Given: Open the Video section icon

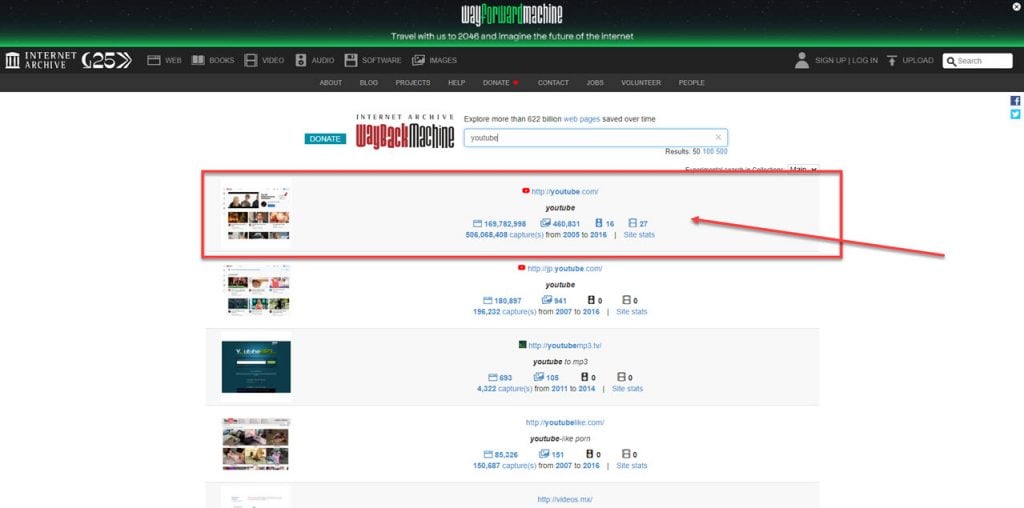Looking at the screenshot, I should point(251,60).
